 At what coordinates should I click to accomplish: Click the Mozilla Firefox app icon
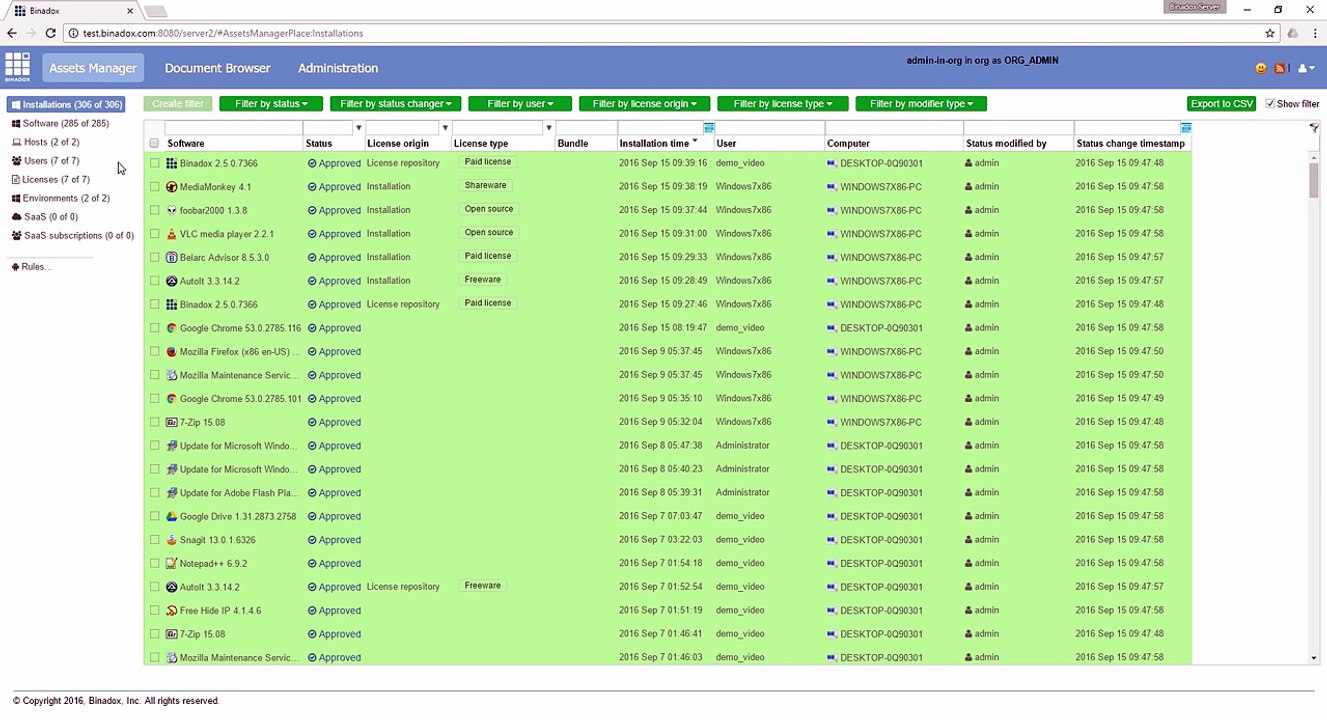pos(172,352)
